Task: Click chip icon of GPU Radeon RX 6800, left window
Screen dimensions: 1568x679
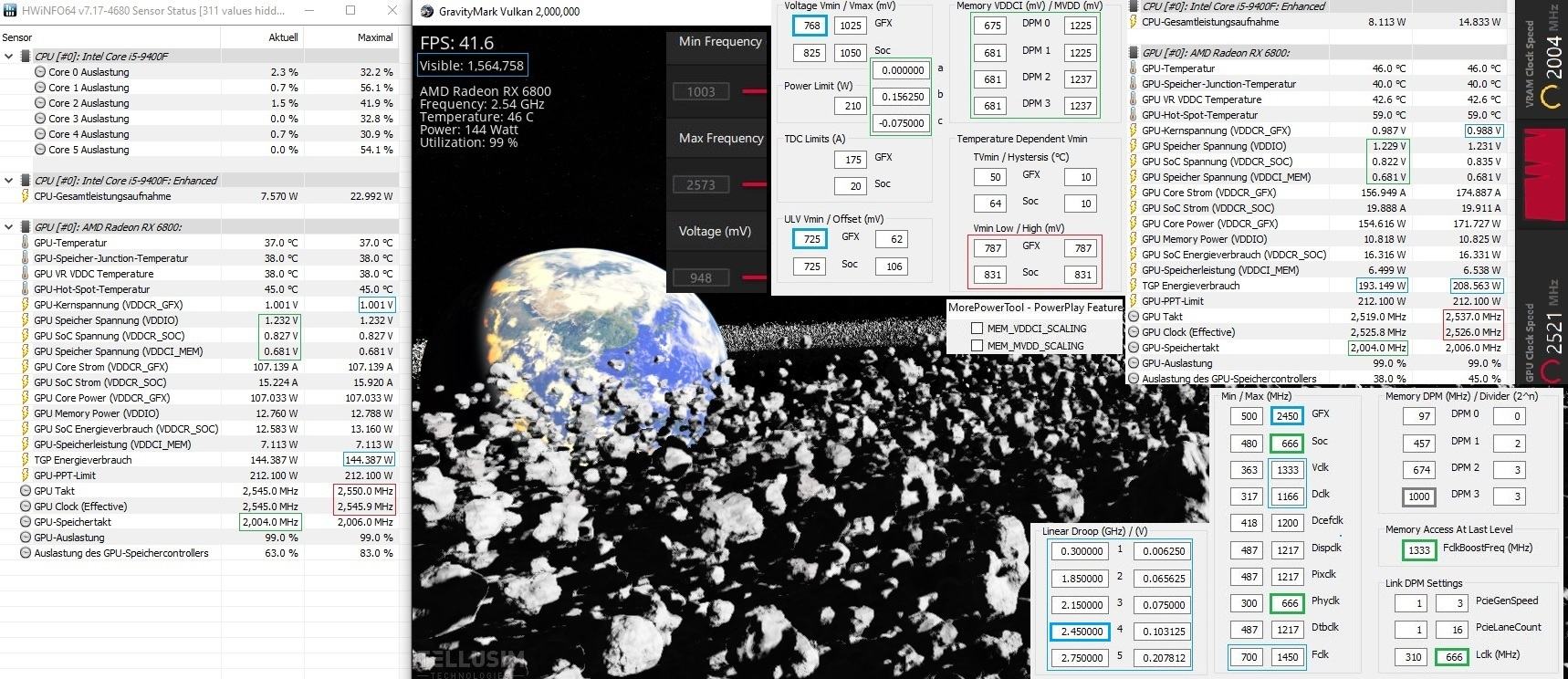Action: [x=25, y=227]
